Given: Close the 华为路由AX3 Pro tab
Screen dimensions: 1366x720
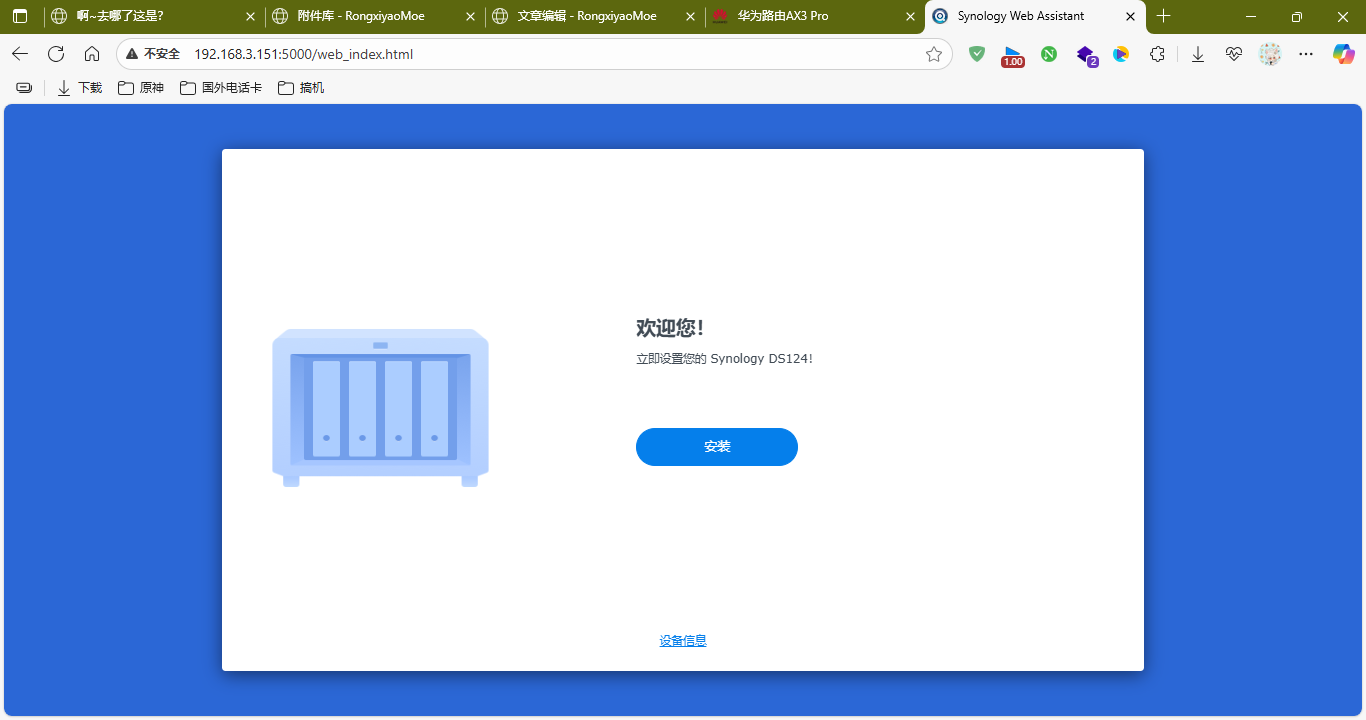Looking at the screenshot, I should (910, 16).
